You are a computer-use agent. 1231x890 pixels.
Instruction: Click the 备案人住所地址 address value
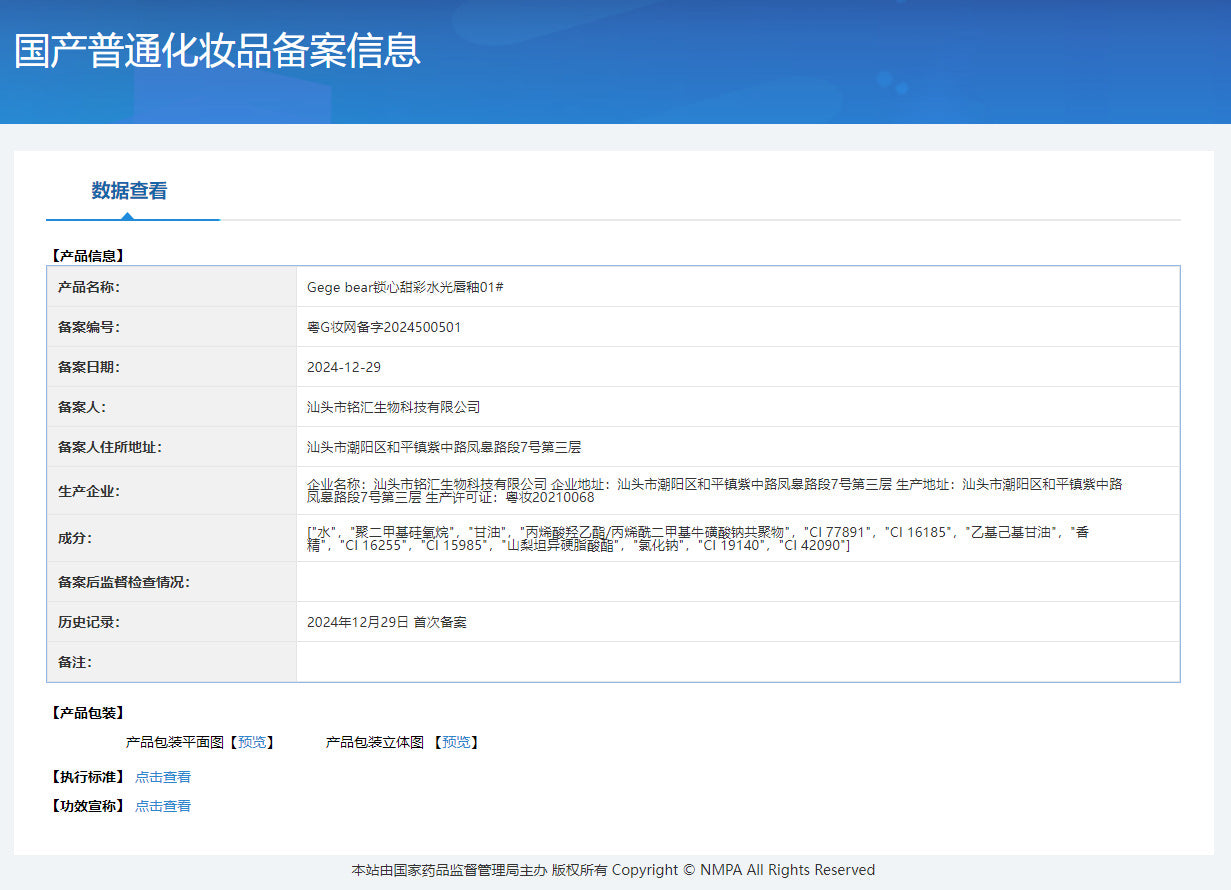[444, 447]
